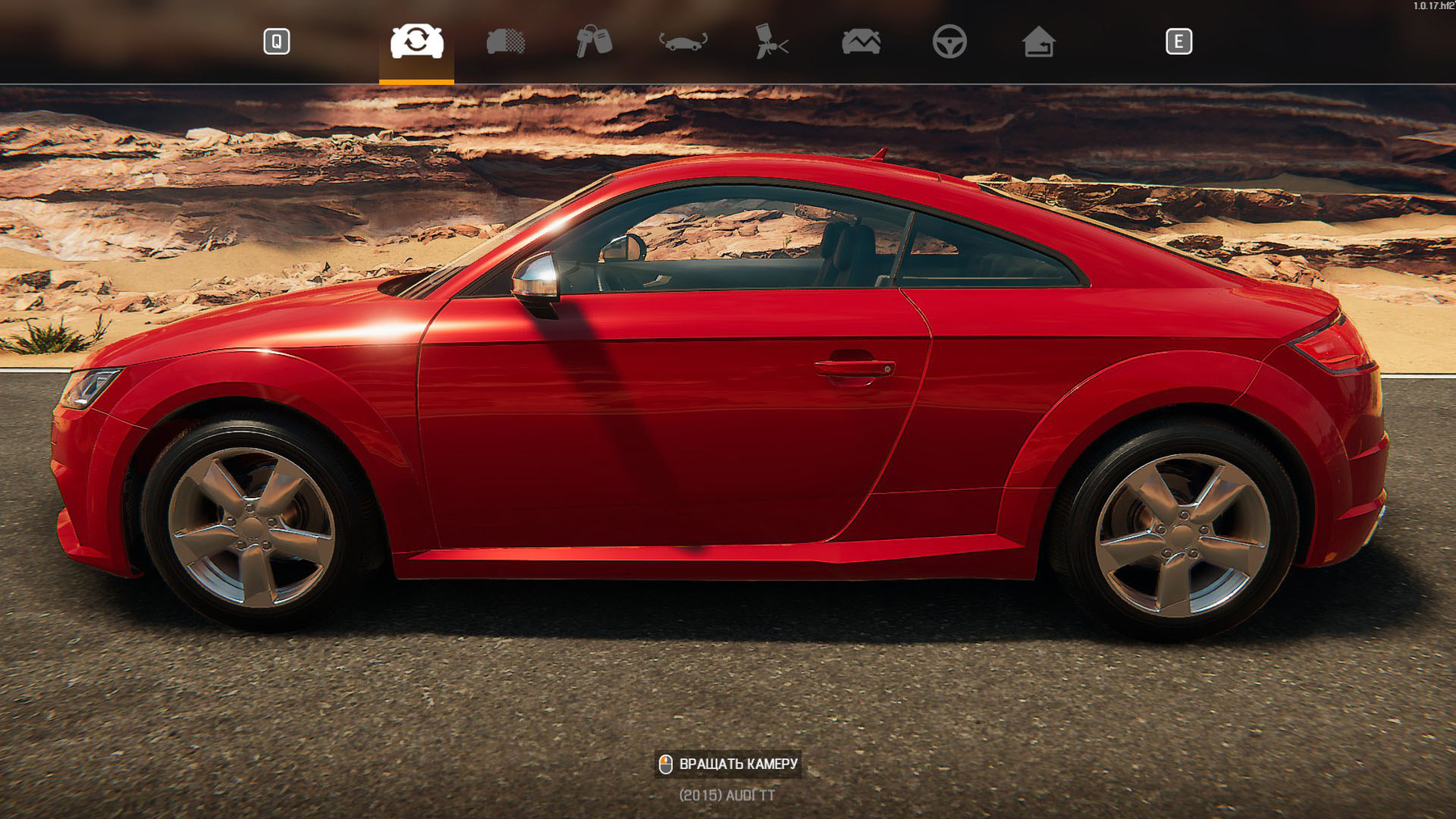This screenshot has height=819, width=1456.
Task: Click the house return-to-garage icon
Action: click(1038, 41)
